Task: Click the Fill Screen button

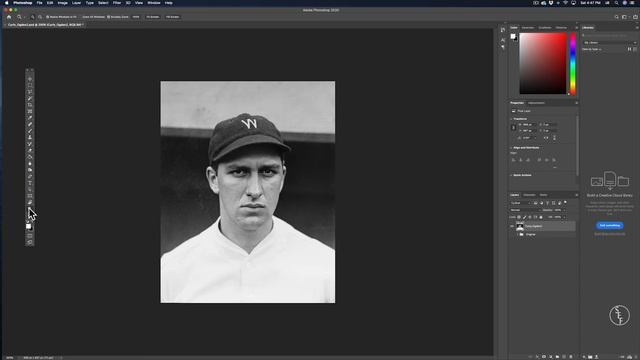Action: pos(172,17)
